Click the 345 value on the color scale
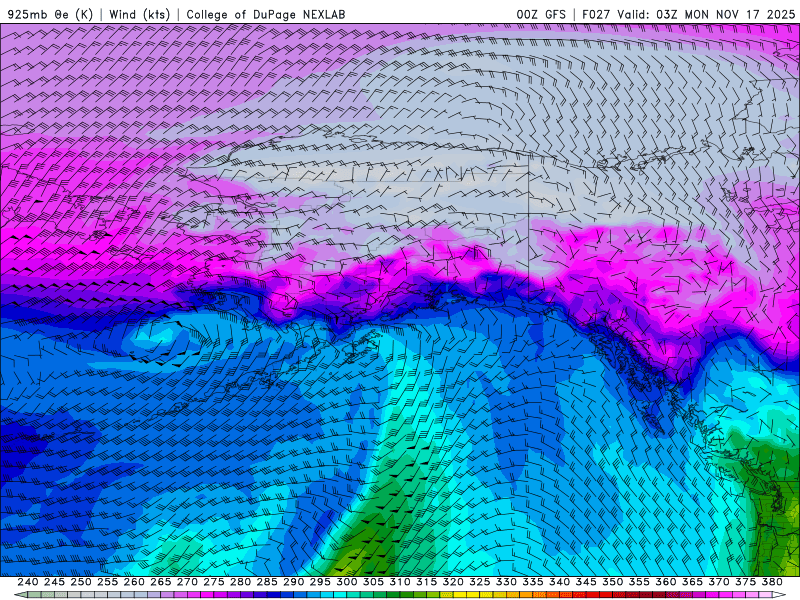Viewport: 800px width, 600px height. pos(586,582)
